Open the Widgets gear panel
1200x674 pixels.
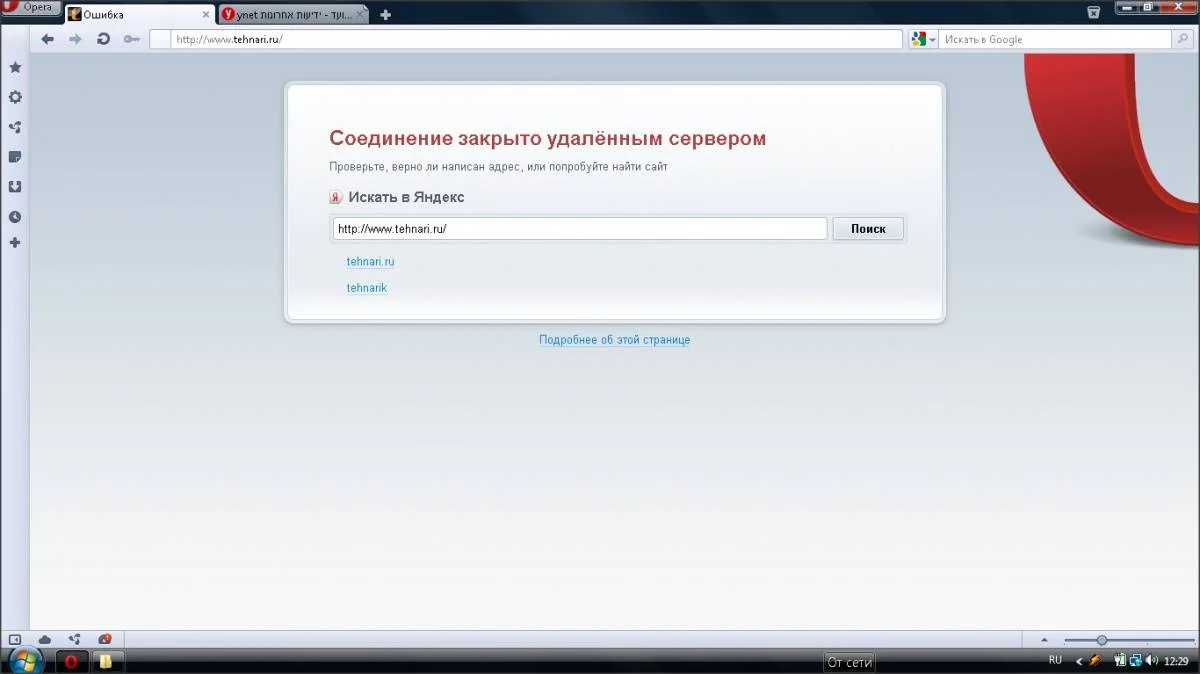[15, 97]
